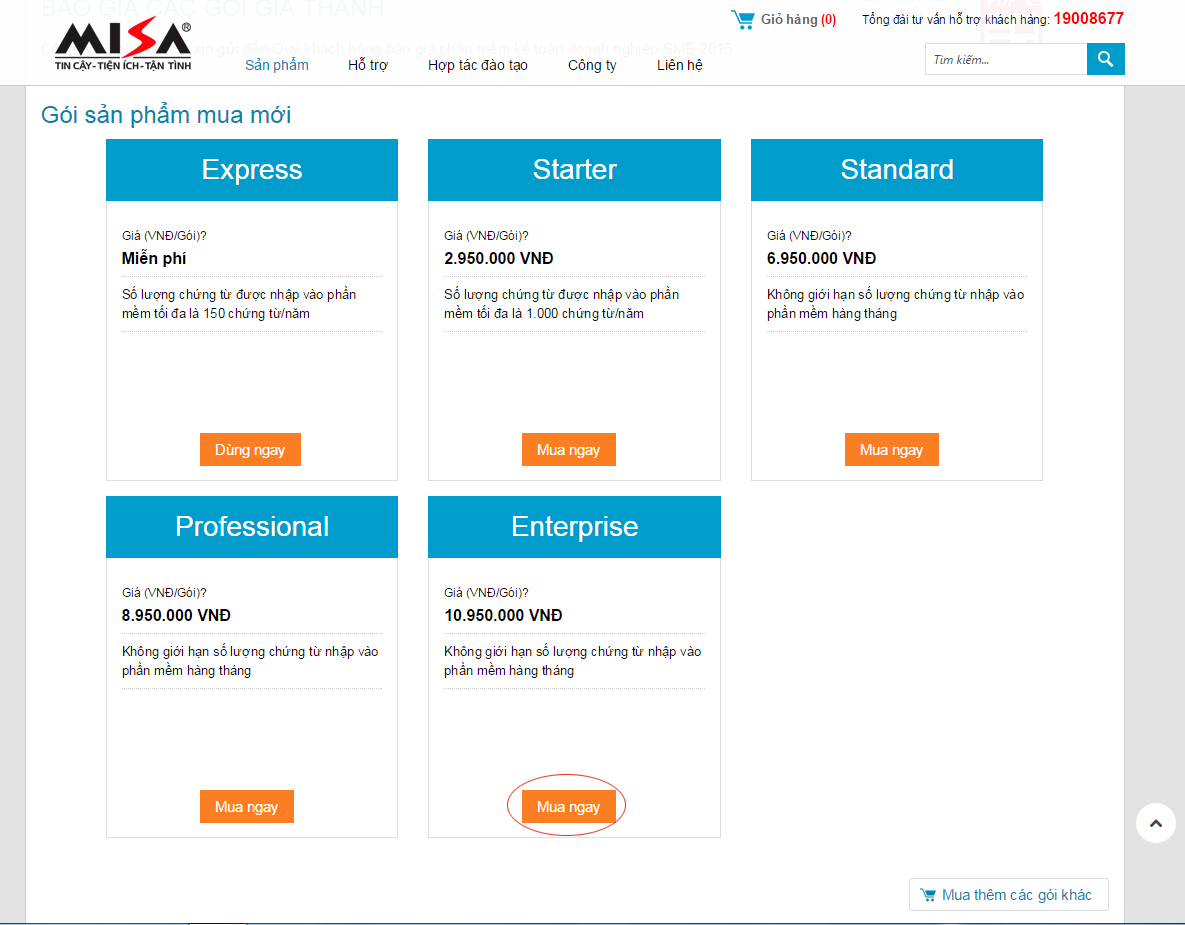Screen dimensions: 1185x925
Task: Click the hotline number 19008677
Action: pyautogui.click(x=1088, y=19)
